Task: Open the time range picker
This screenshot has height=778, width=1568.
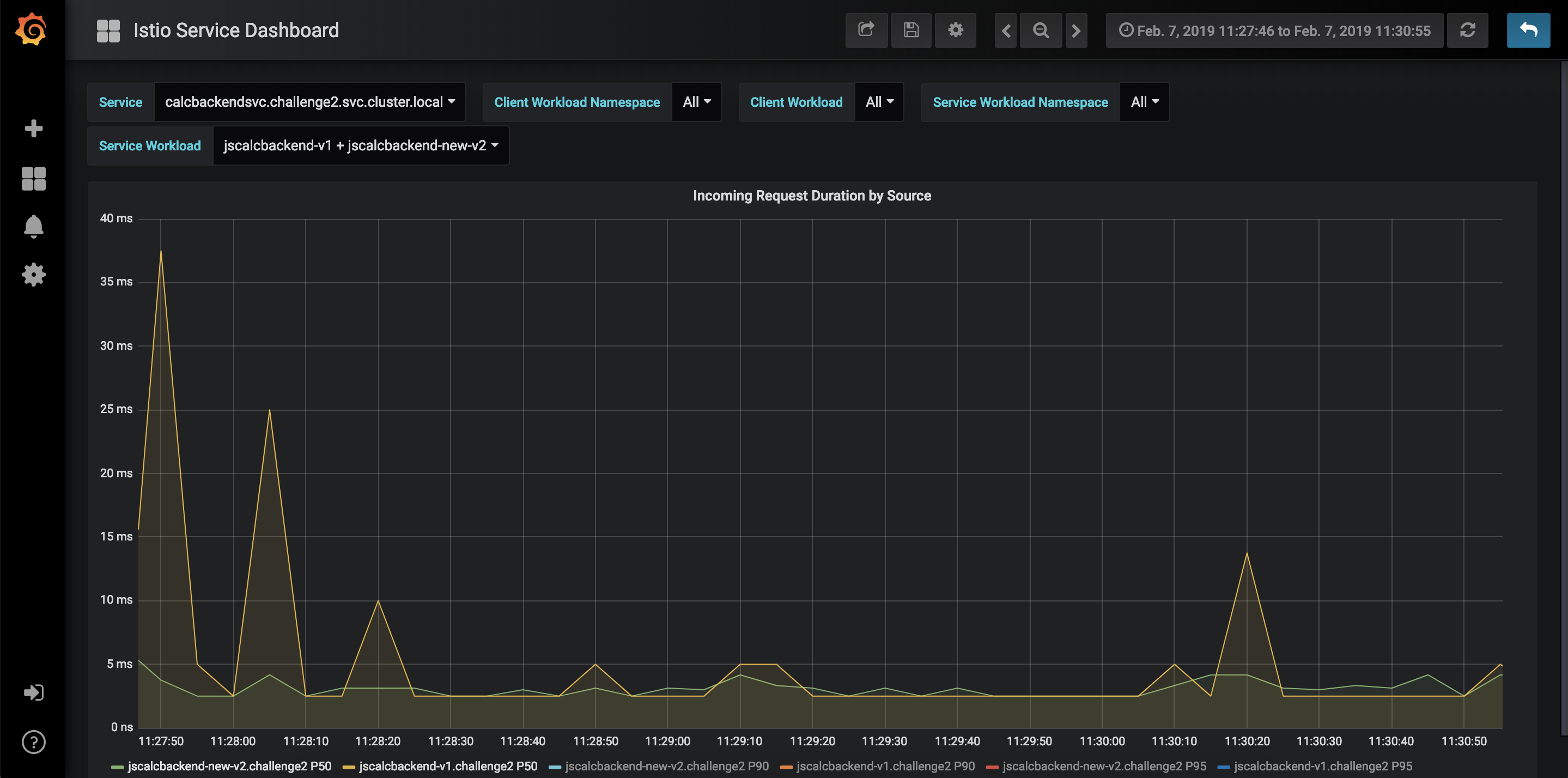Action: pos(1274,31)
